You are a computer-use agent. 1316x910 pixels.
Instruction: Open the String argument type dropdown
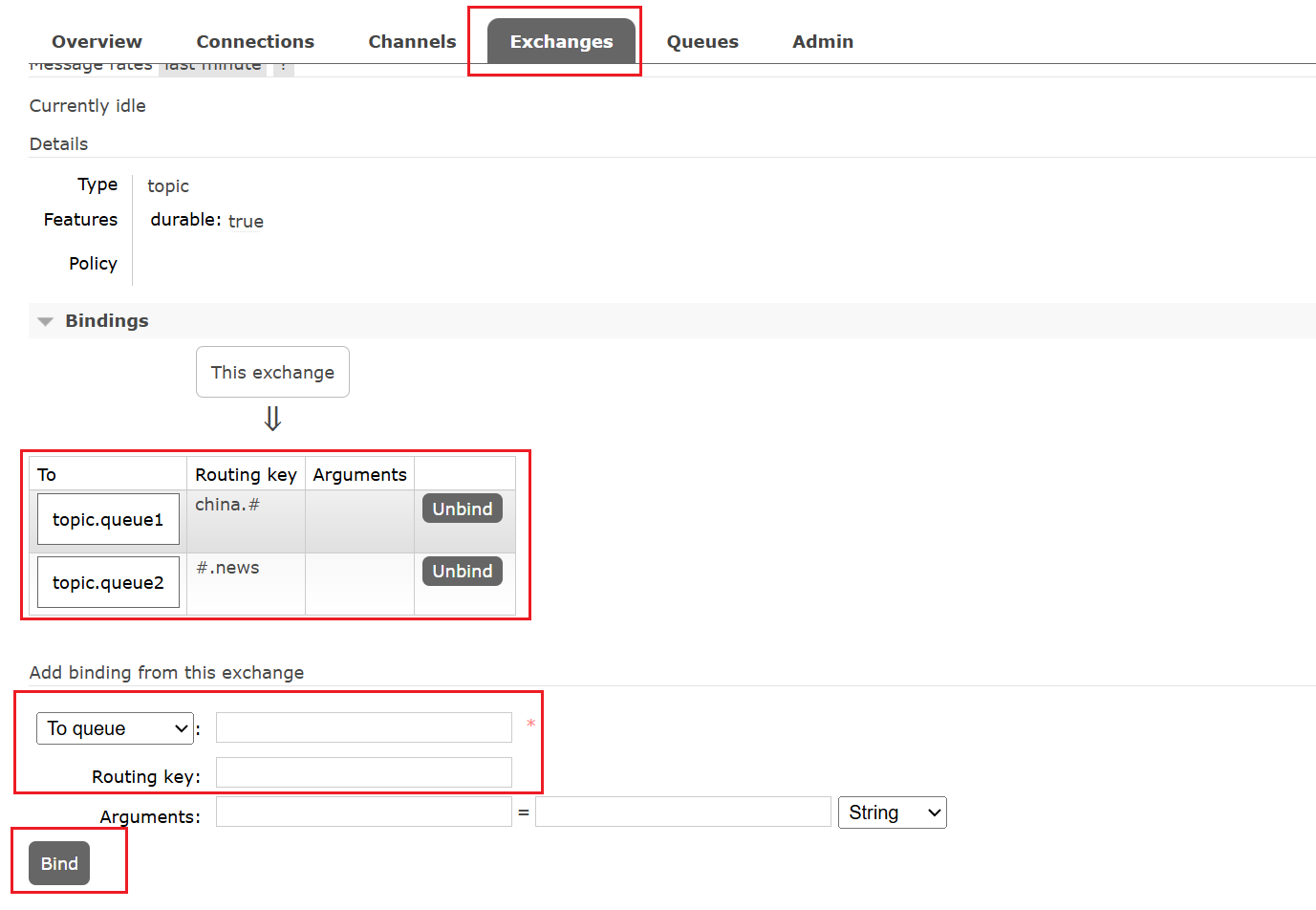pos(892,812)
